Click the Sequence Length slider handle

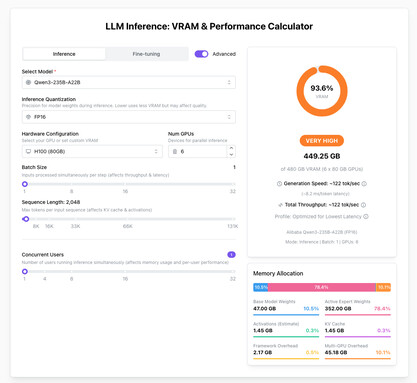(x=26, y=219)
